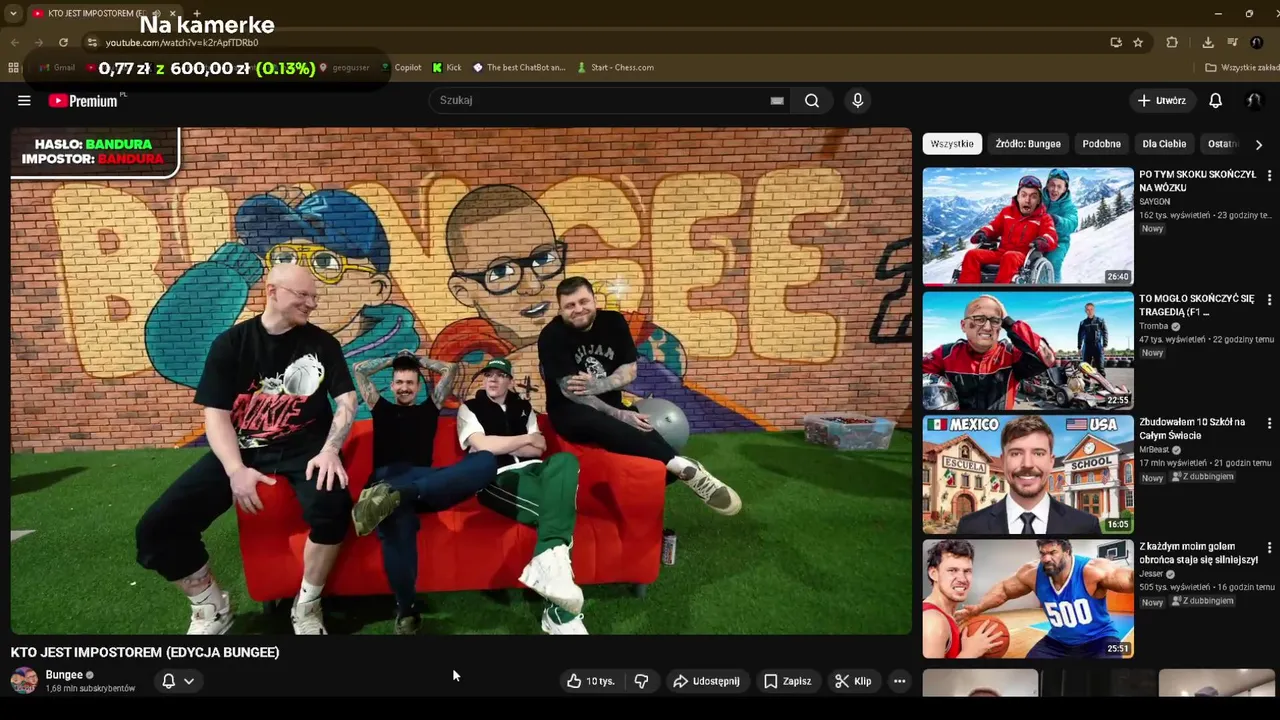Open media controls in browser toolbar

tap(1232, 42)
